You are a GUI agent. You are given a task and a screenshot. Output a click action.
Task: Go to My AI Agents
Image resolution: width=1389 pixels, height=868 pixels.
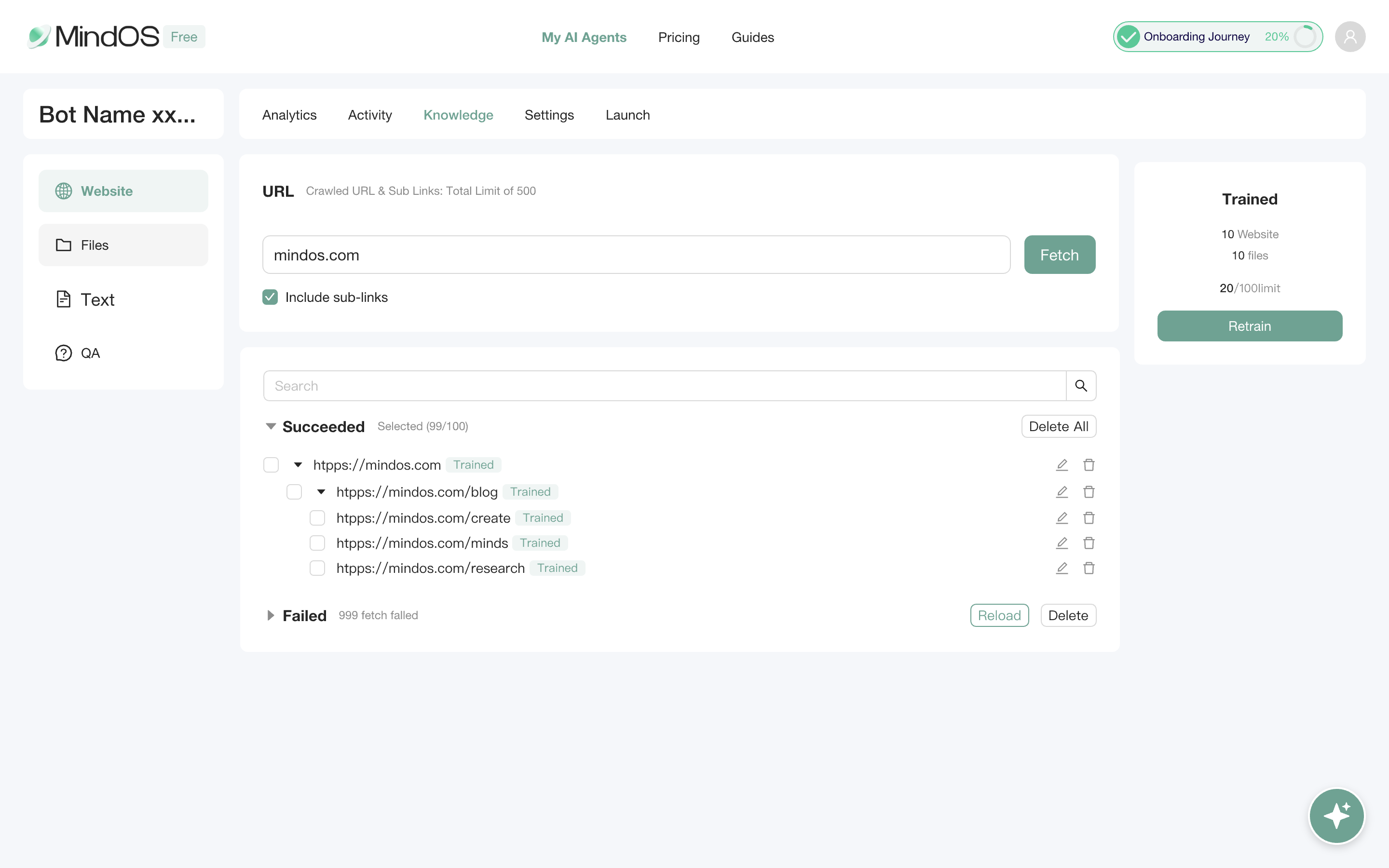pos(584,37)
